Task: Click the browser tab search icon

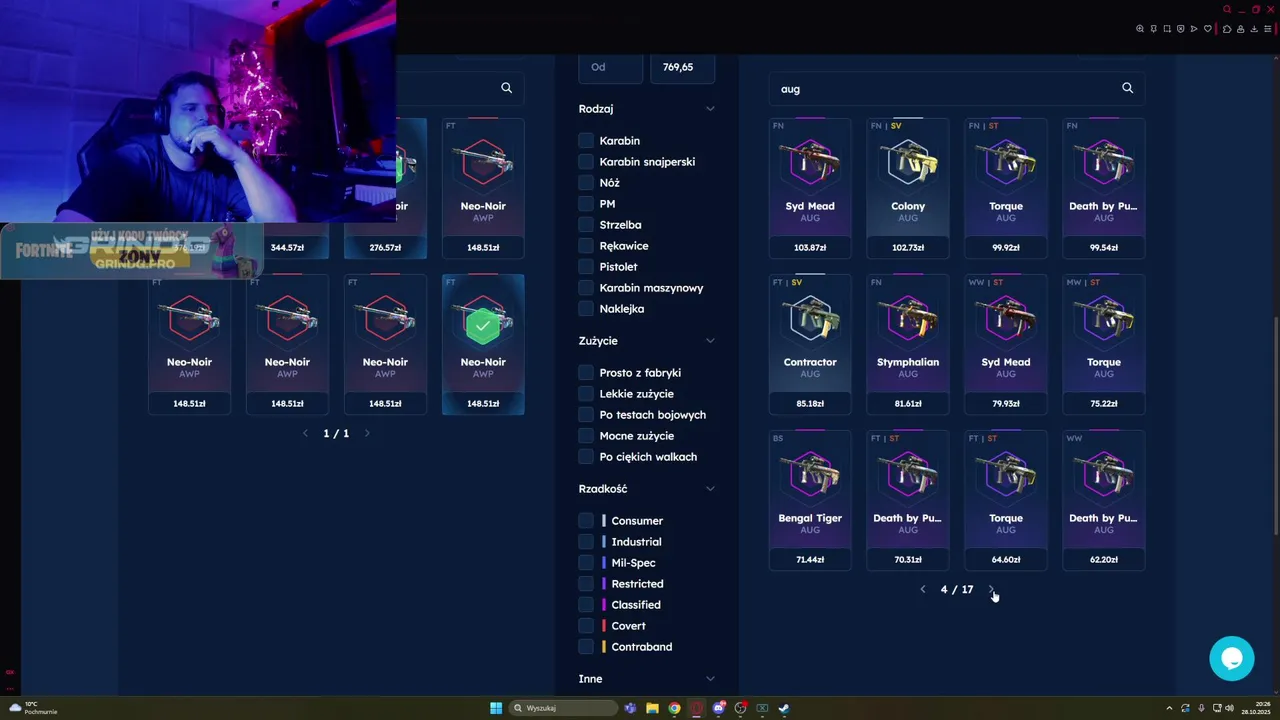Action: coord(1227,9)
